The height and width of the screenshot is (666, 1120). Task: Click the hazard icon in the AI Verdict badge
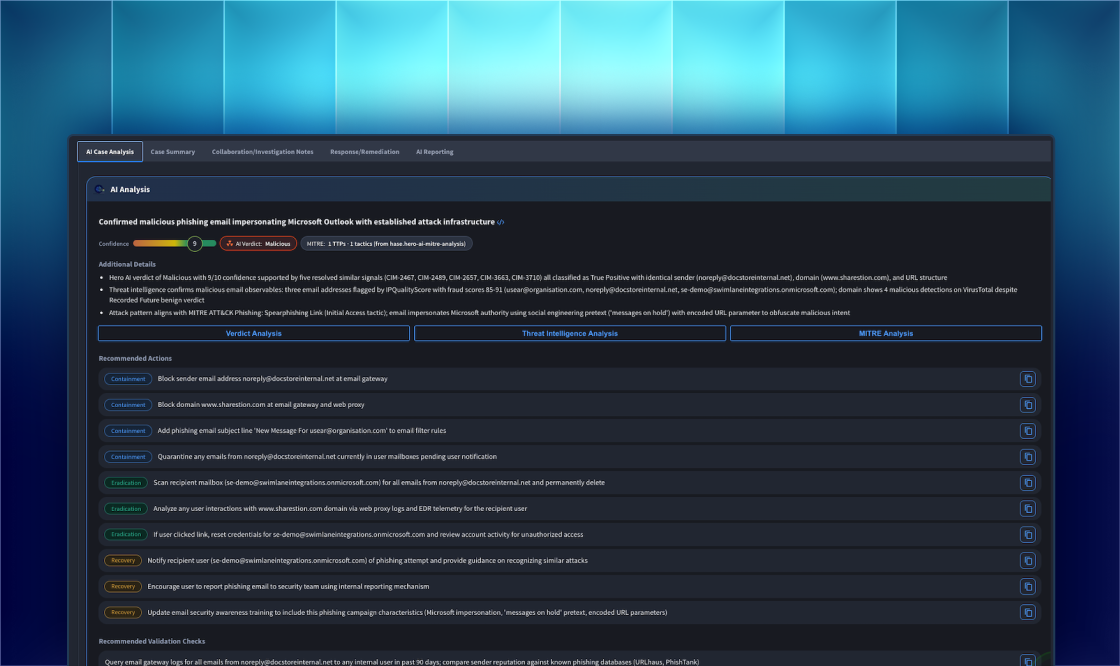pyautogui.click(x=227, y=242)
